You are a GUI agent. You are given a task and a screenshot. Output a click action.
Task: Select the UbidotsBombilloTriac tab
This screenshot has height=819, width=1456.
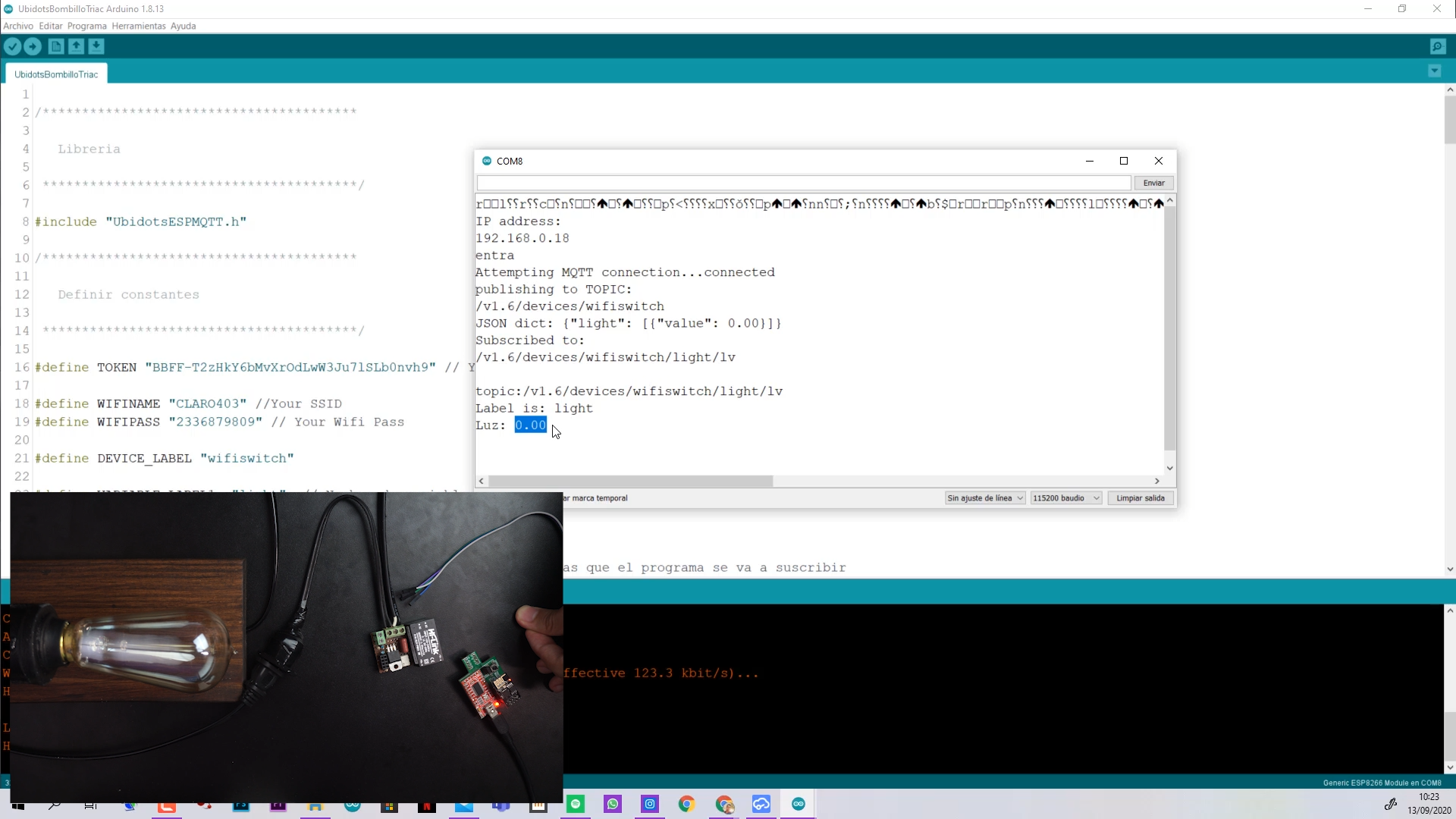56,74
